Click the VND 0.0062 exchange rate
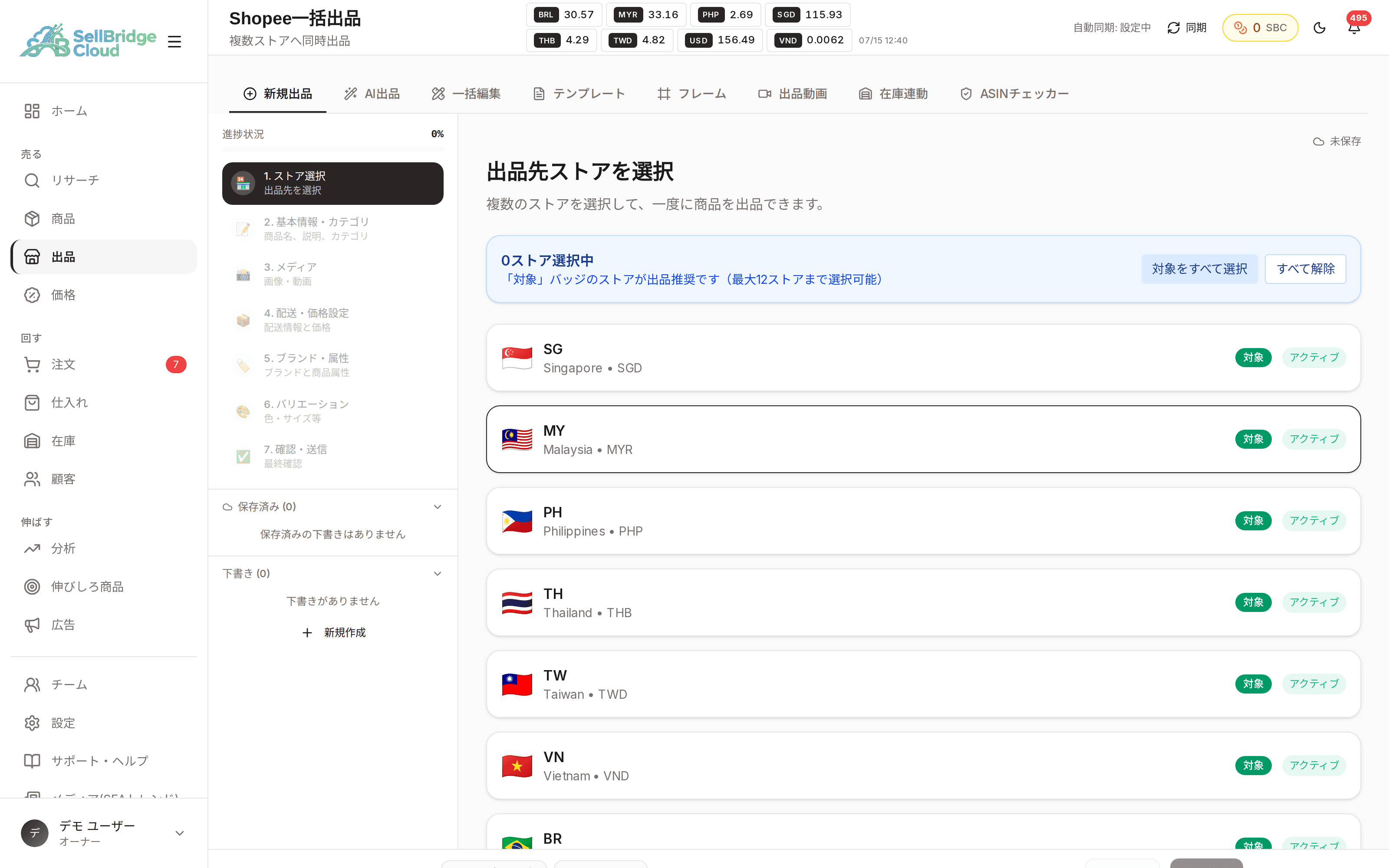1389x868 pixels. [x=809, y=40]
